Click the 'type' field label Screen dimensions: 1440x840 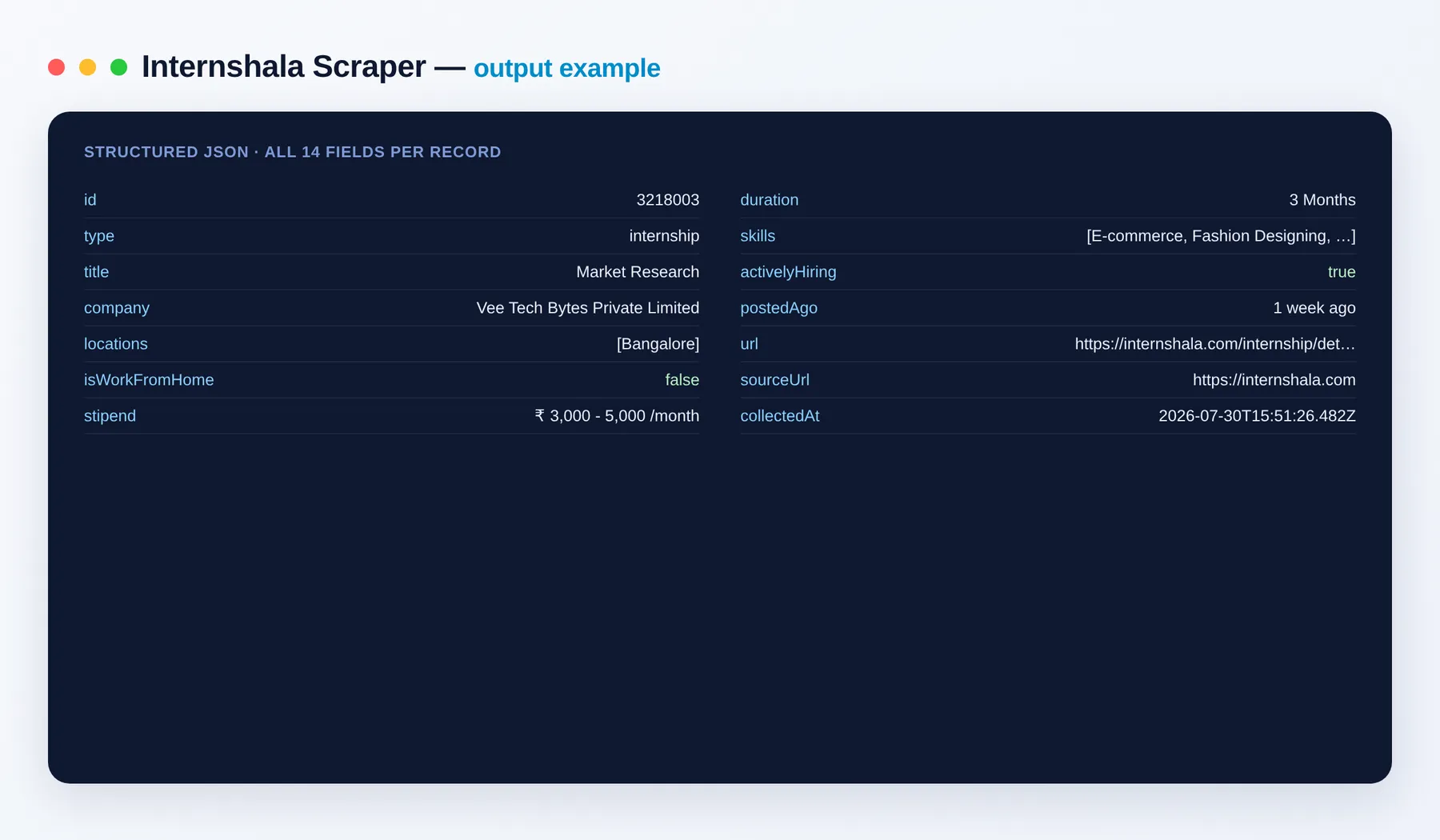(x=99, y=236)
